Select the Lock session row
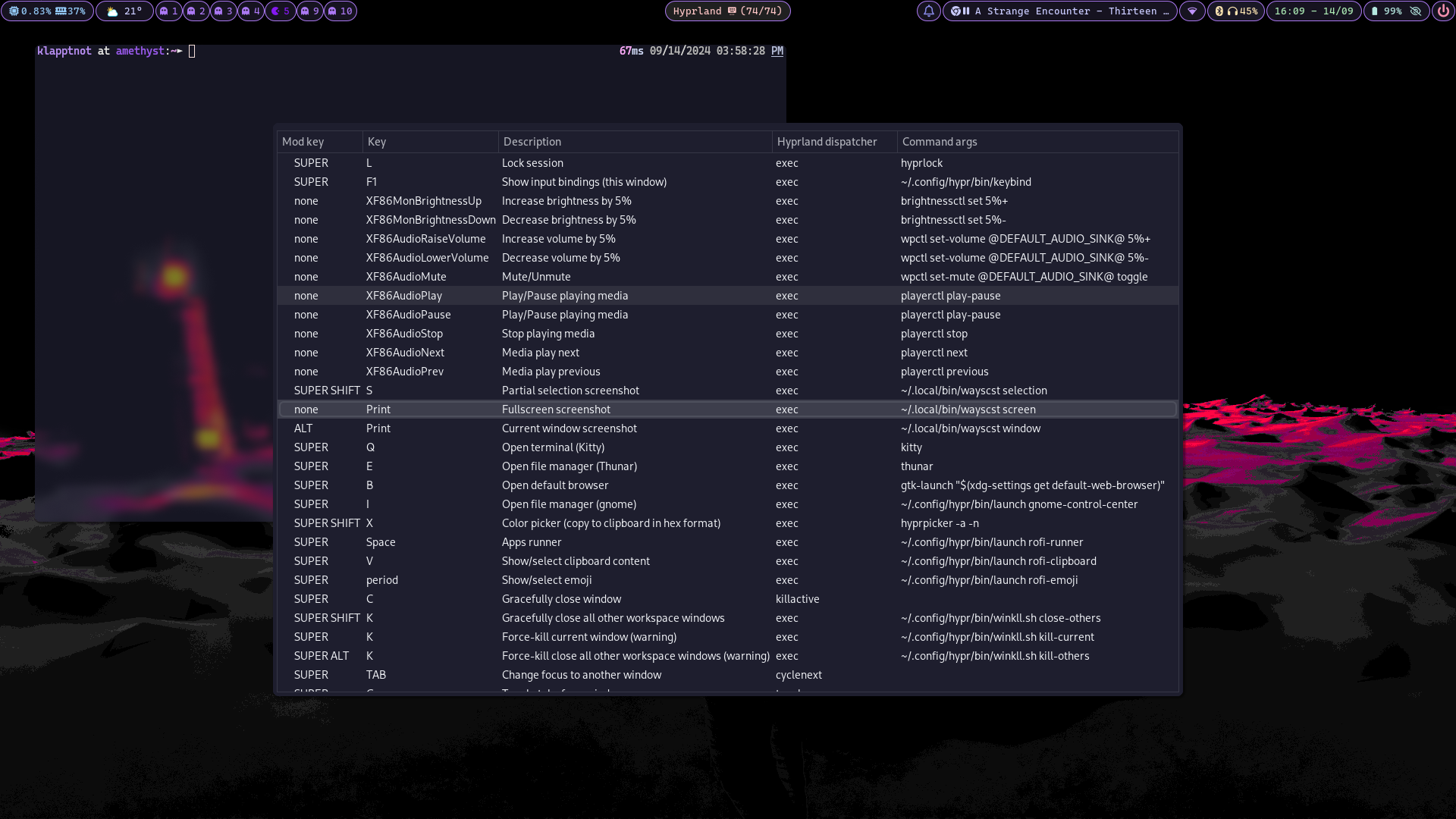Image resolution: width=1456 pixels, height=819 pixels. [x=532, y=163]
